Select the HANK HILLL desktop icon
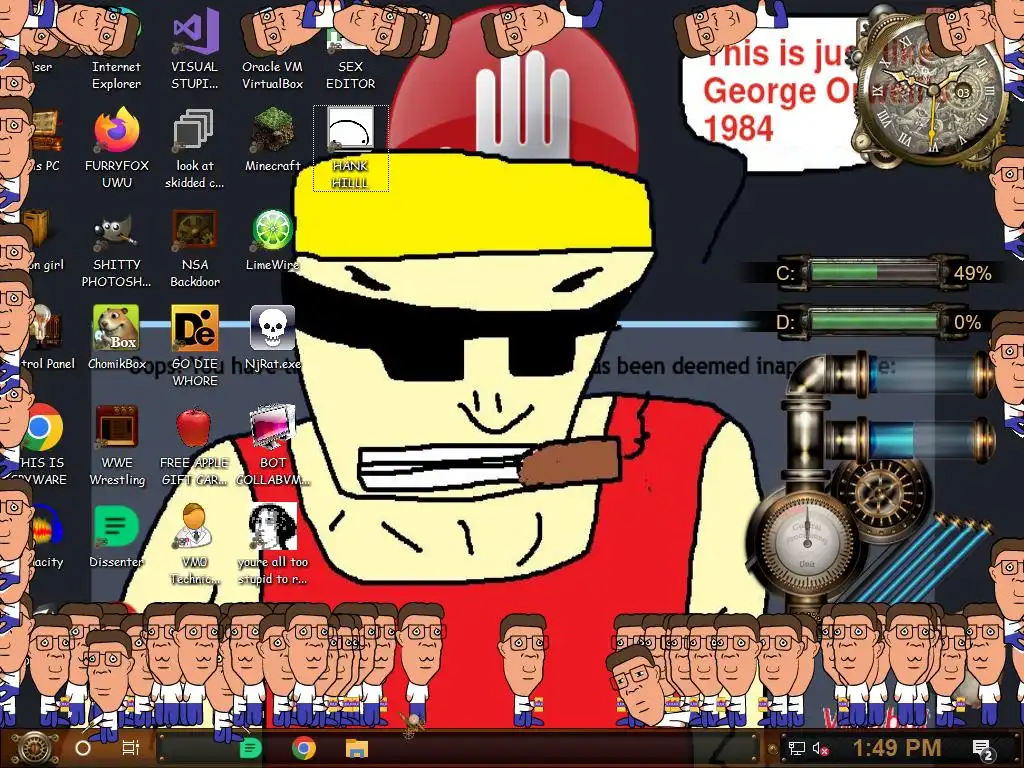Image resolution: width=1024 pixels, height=768 pixels. point(350,149)
